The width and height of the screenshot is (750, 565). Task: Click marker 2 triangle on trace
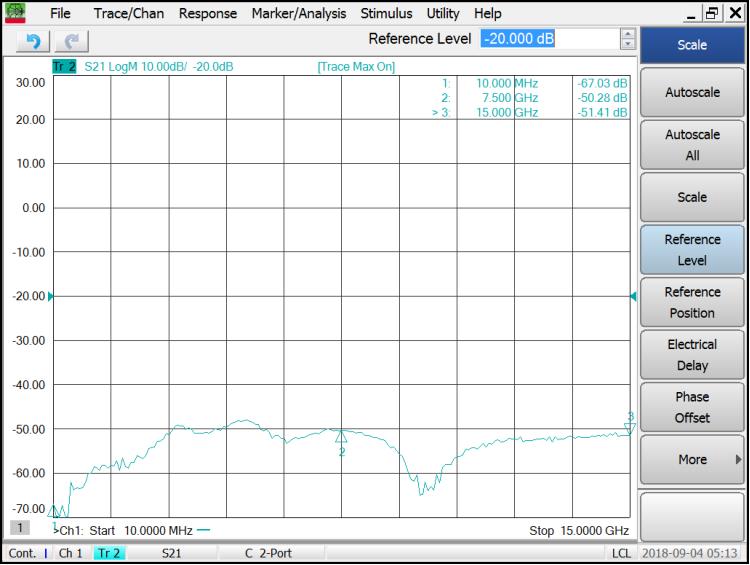pyautogui.click(x=341, y=436)
